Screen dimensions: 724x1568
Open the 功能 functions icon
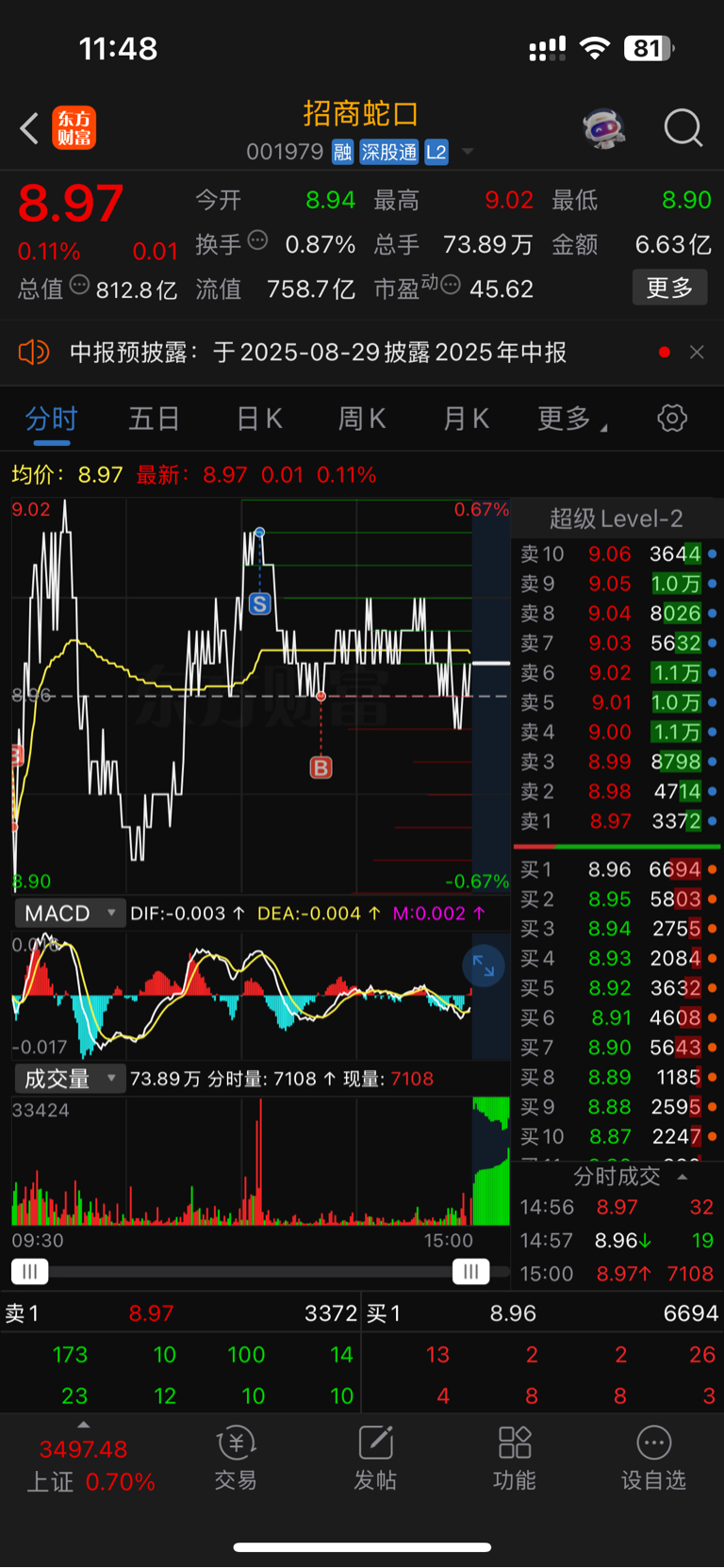click(515, 1458)
